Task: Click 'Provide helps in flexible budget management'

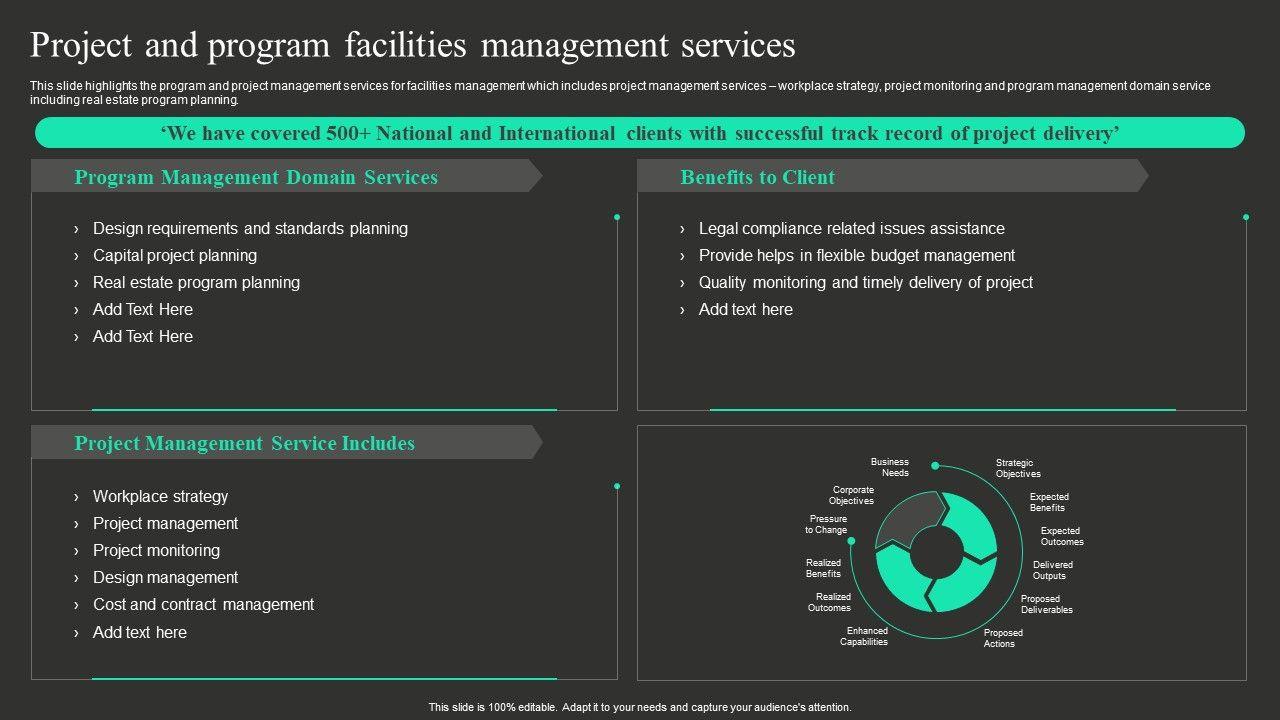Action: (857, 255)
